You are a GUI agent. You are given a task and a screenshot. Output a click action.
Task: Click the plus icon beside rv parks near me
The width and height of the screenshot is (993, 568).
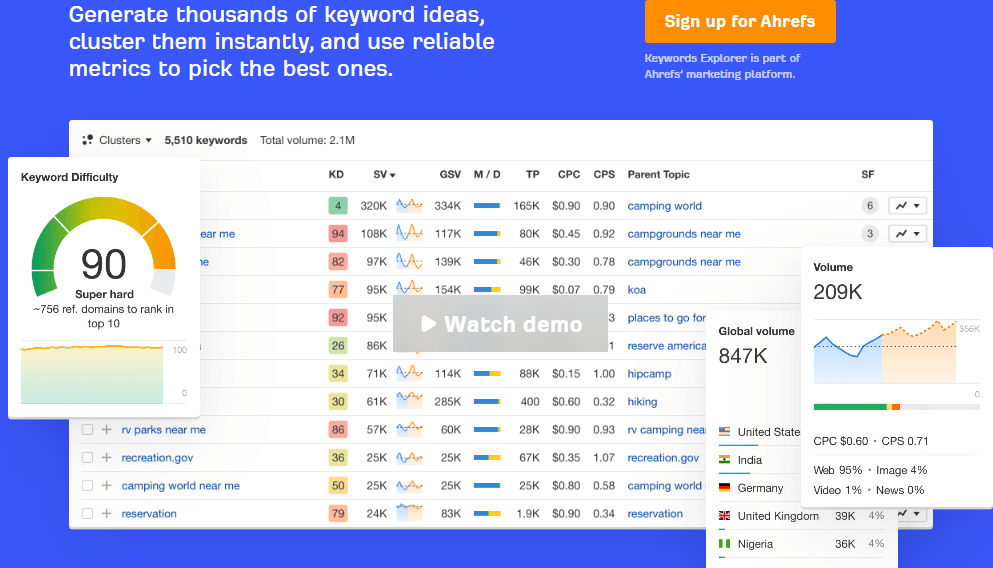pos(106,429)
